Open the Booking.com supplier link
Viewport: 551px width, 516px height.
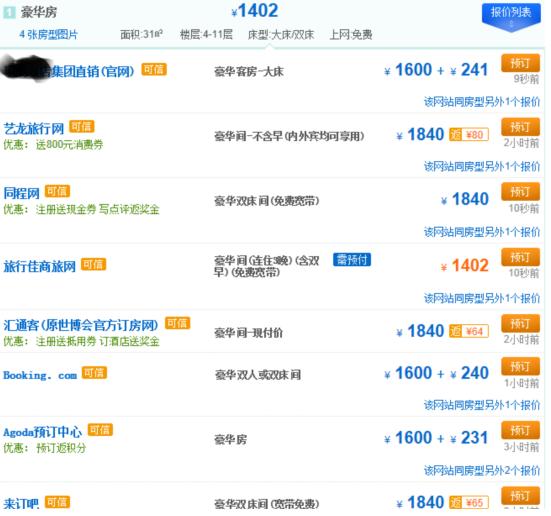(x=40, y=375)
